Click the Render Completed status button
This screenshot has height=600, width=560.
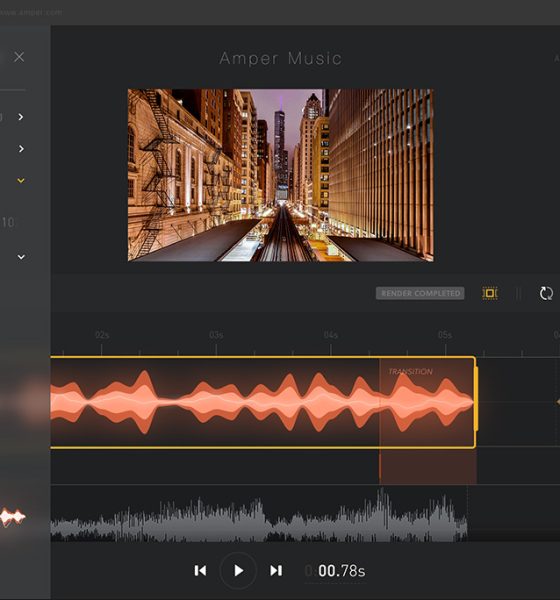(420, 293)
